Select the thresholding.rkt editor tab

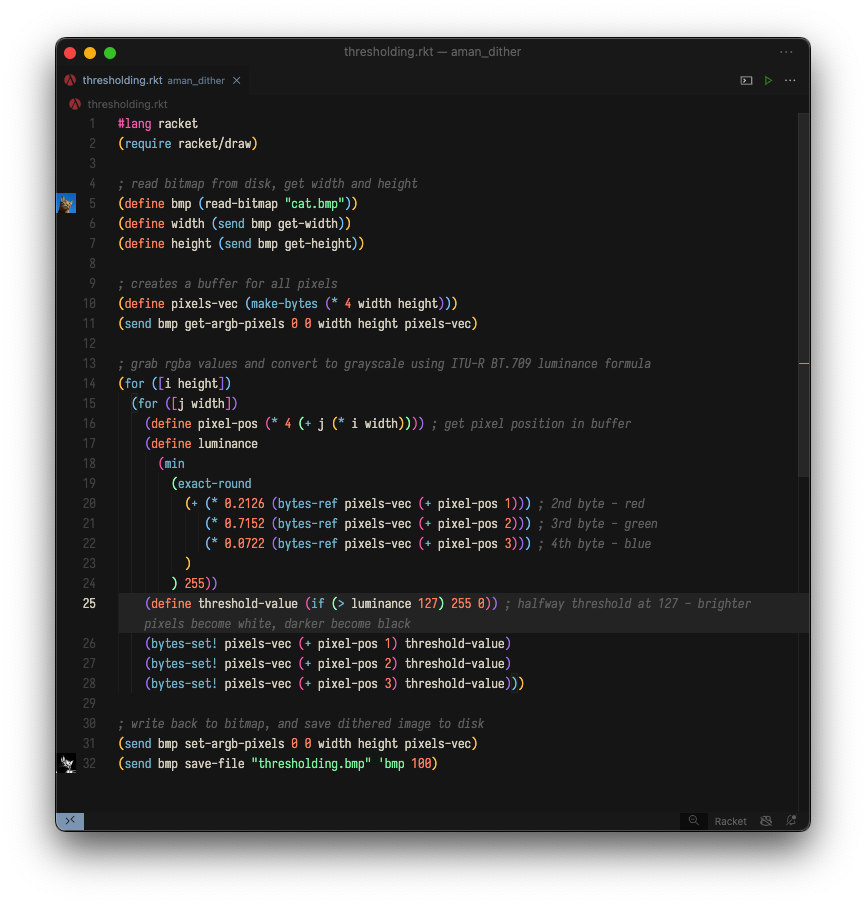[x=152, y=81]
